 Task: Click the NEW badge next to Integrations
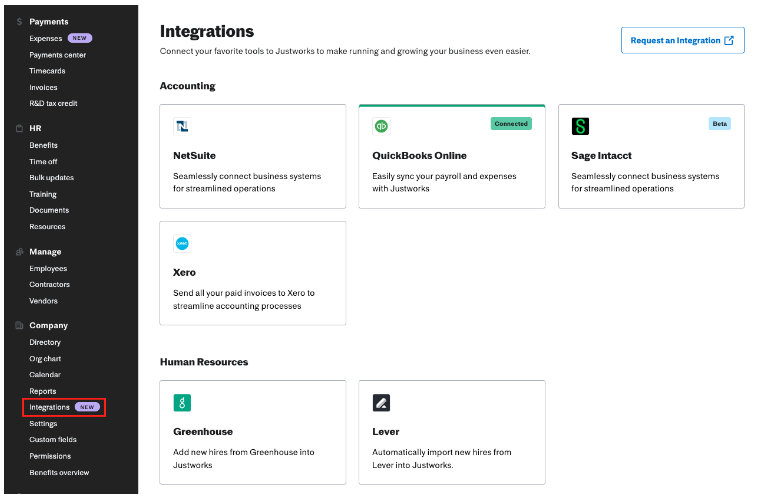pos(87,407)
